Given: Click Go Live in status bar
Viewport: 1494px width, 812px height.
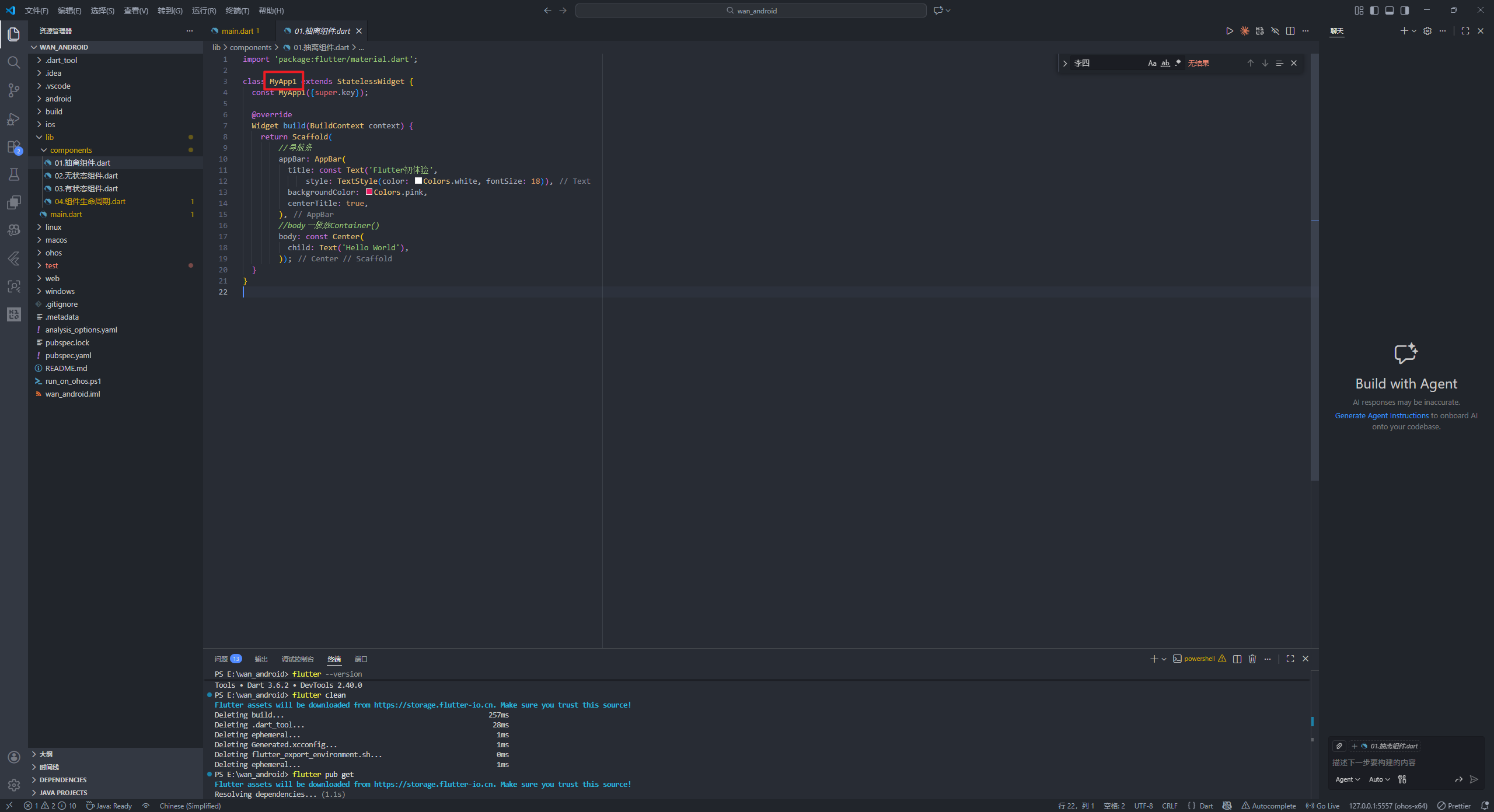Looking at the screenshot, I should (x=1322, y=806).
